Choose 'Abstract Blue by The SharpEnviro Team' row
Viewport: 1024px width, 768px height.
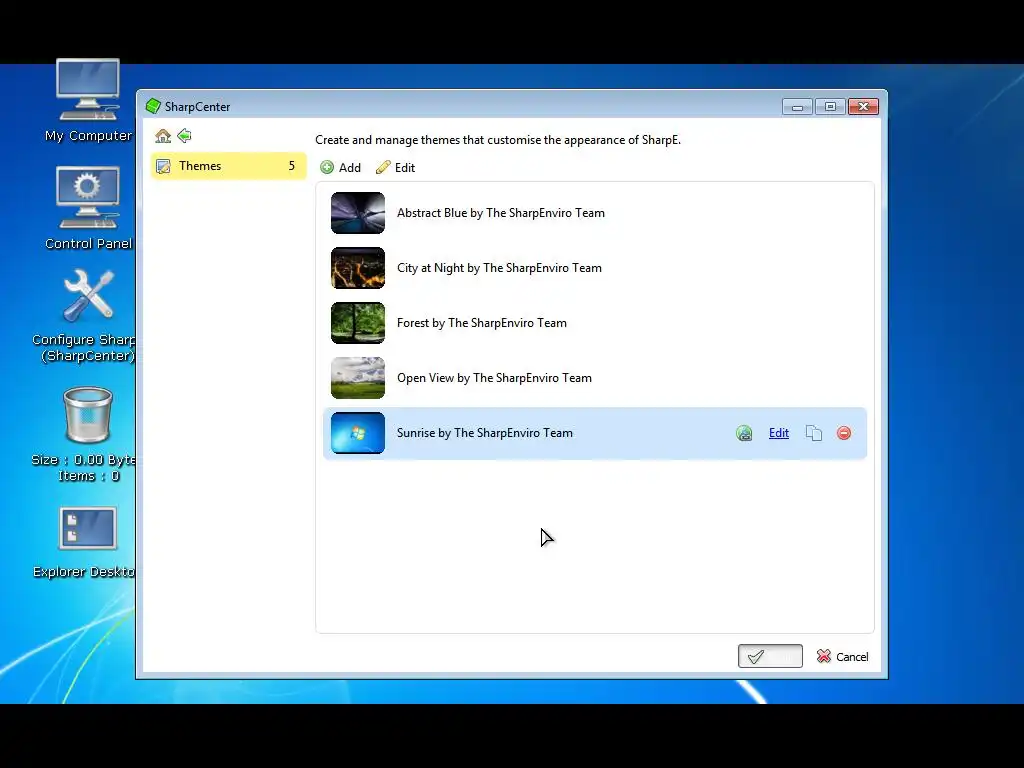tap(594, 213)
